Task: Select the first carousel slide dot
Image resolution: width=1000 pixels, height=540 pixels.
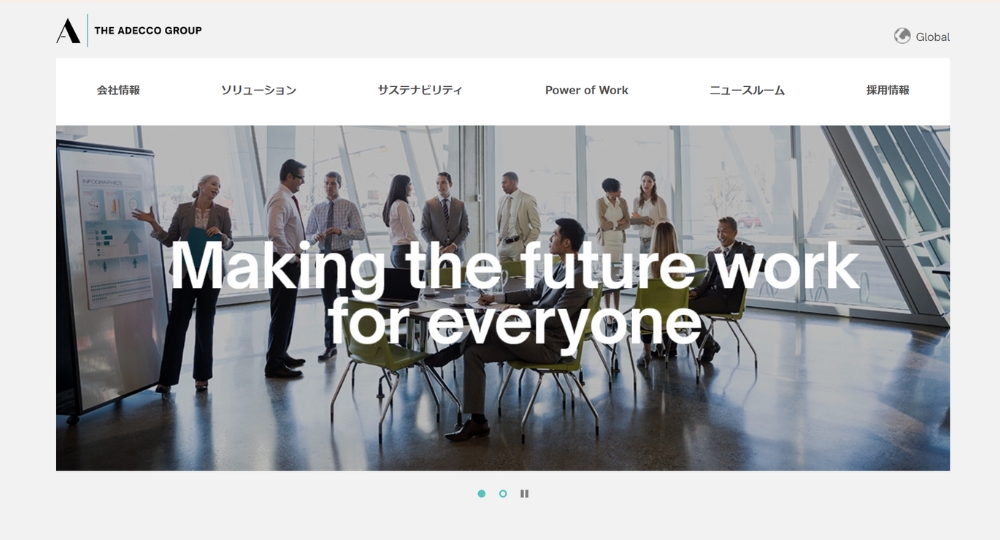Action: pos(482,493)
